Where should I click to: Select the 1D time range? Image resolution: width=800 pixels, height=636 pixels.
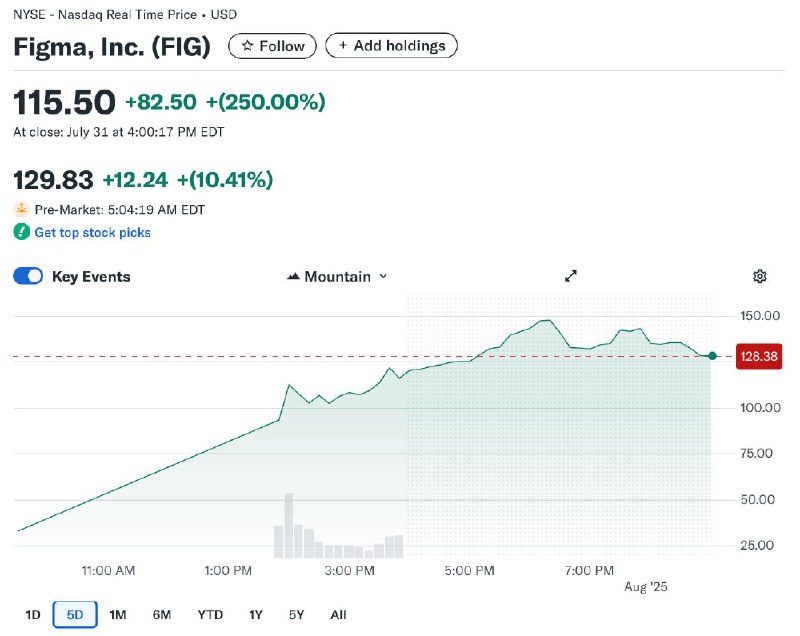click(33, 615)
